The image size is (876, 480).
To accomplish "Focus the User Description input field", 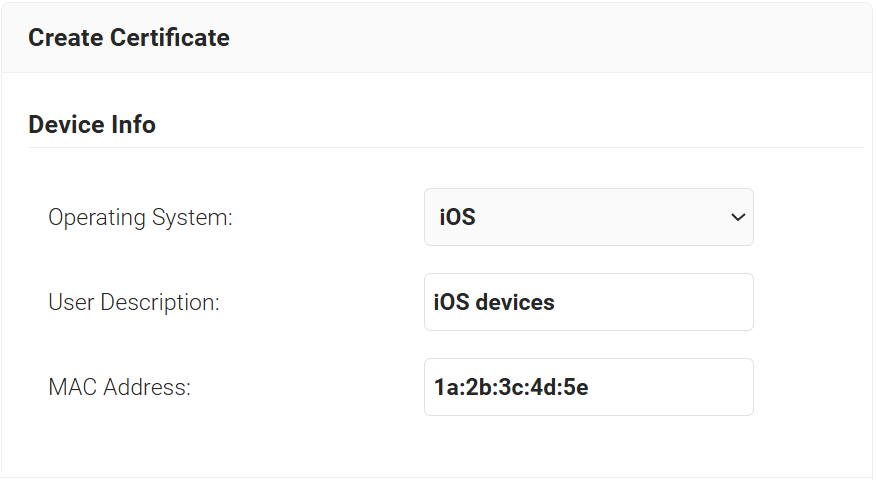I will coord(588,302).
